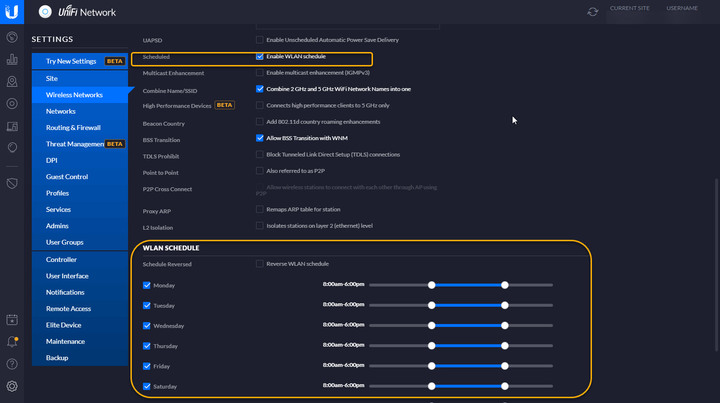Open Remote Access settings
Screen dimensions: 720x403
80,308
